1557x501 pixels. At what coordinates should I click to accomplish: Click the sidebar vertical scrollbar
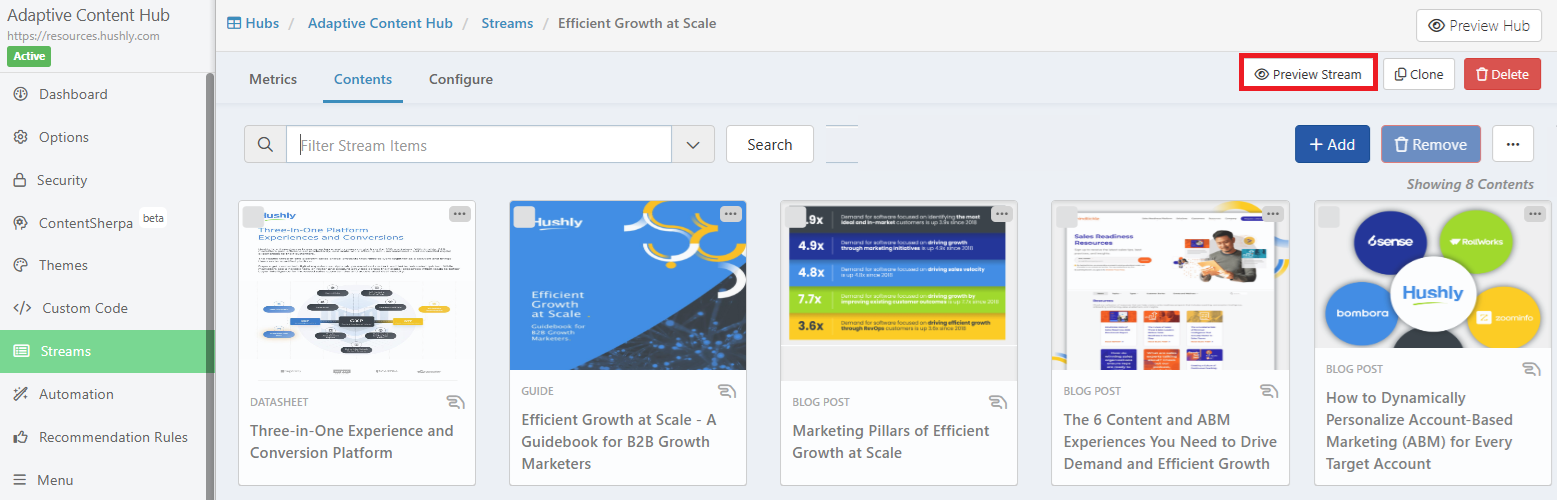210,285
